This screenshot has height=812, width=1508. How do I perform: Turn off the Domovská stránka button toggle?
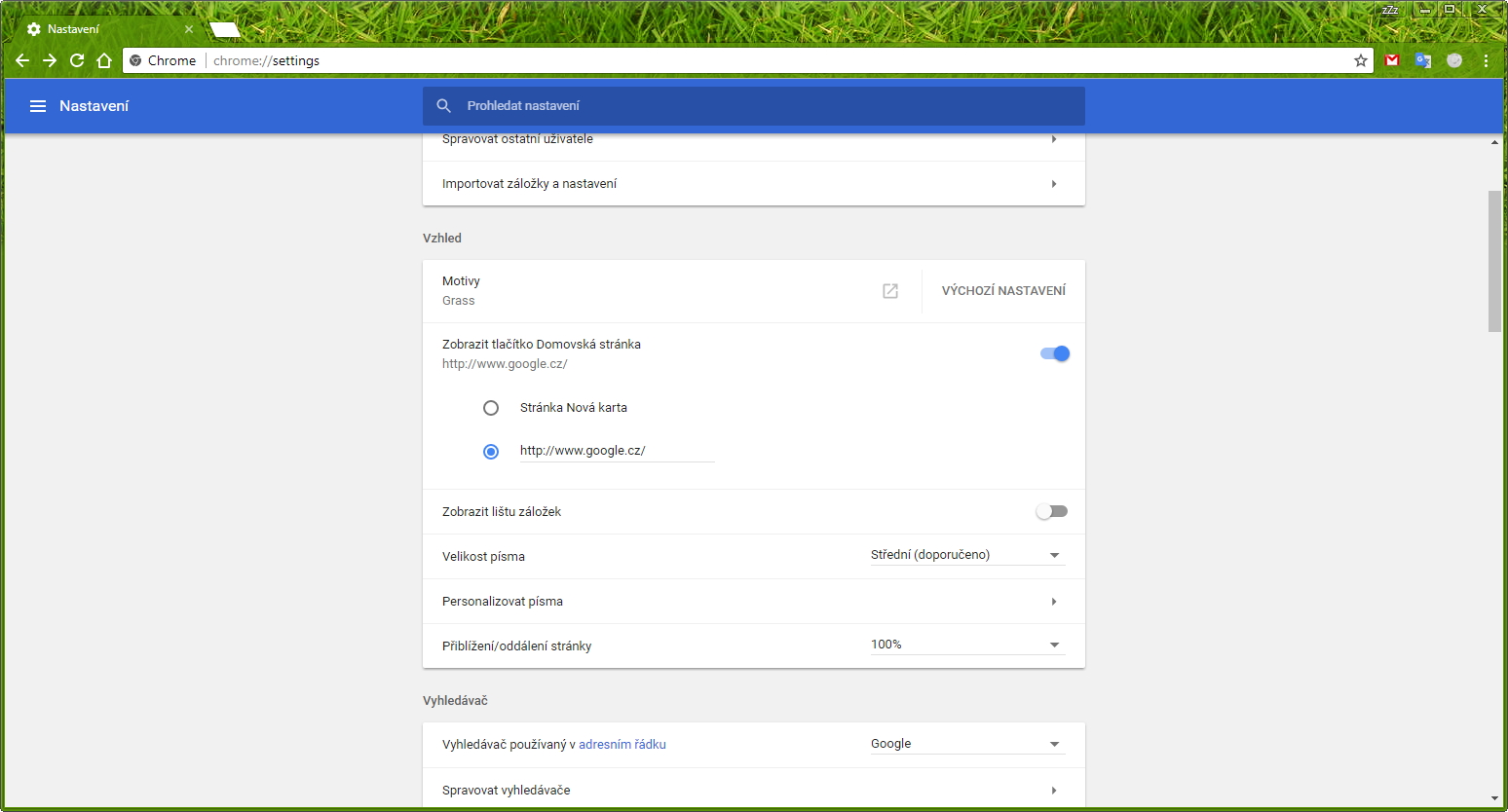pos(1055,353)
